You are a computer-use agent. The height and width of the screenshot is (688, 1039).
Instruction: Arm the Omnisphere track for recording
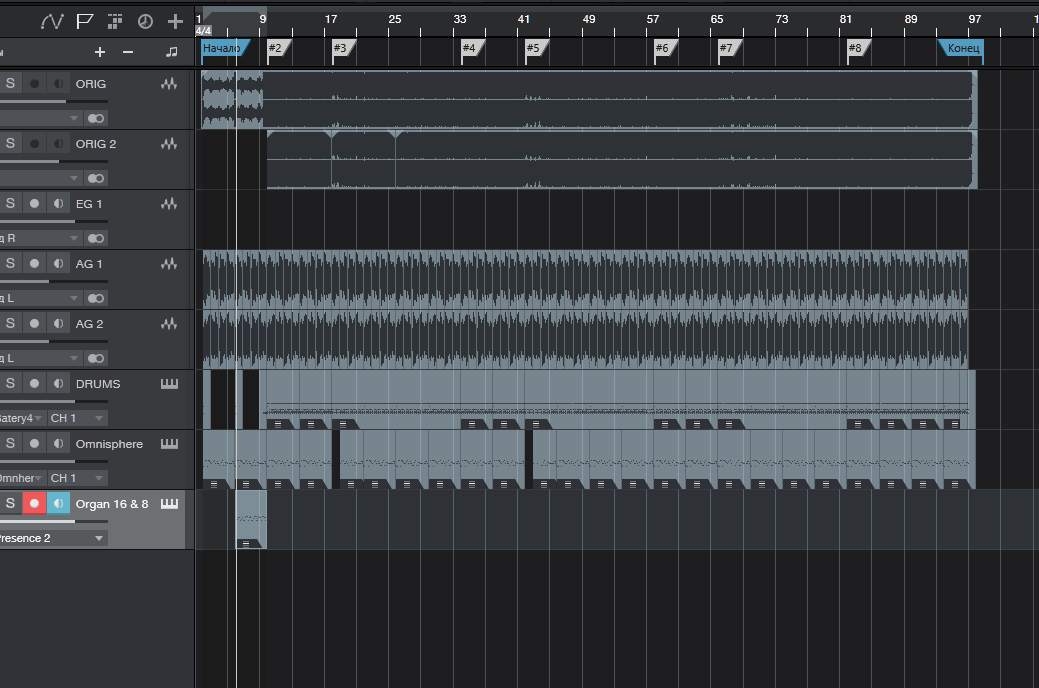(34, 443)
